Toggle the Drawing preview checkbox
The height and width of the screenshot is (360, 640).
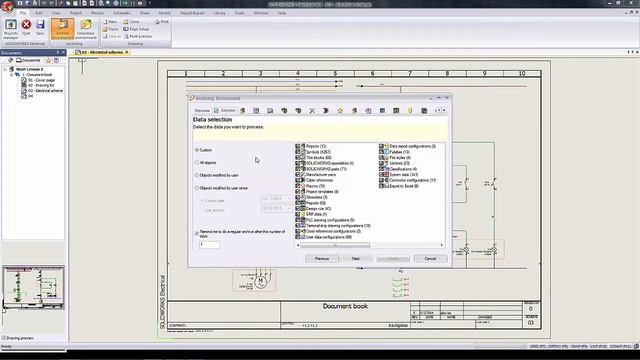pos(4,338)
